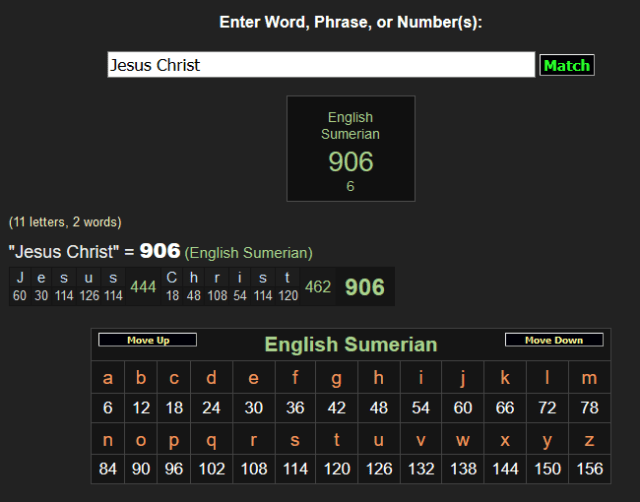
Task: Select letter 'm' in cipher table
Action: coord(589,378)
